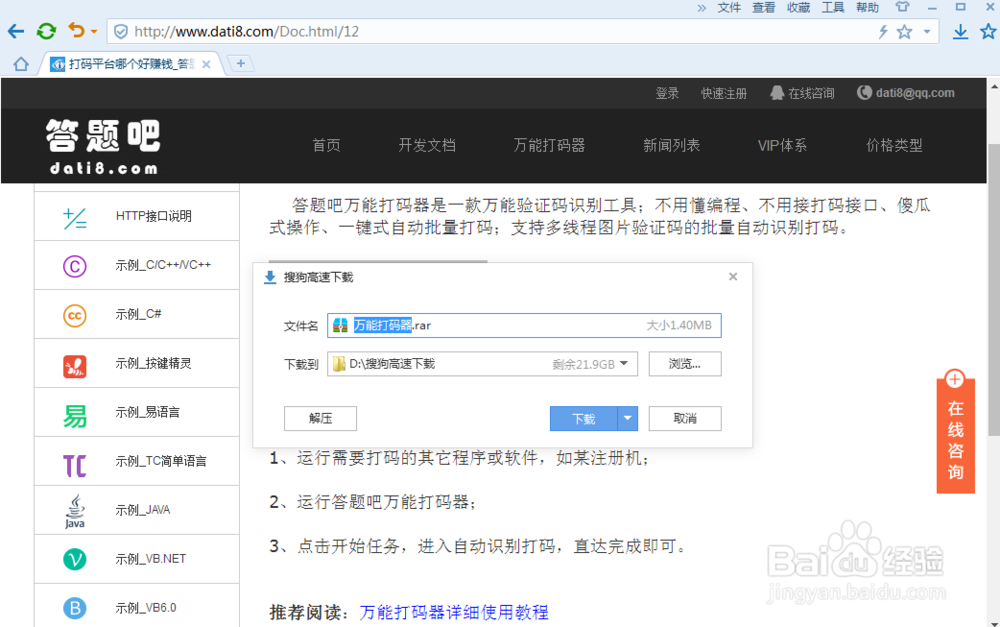Open the dropdown next to the undo arrow
The image size is (1000, 627).
tap(94, 31)
